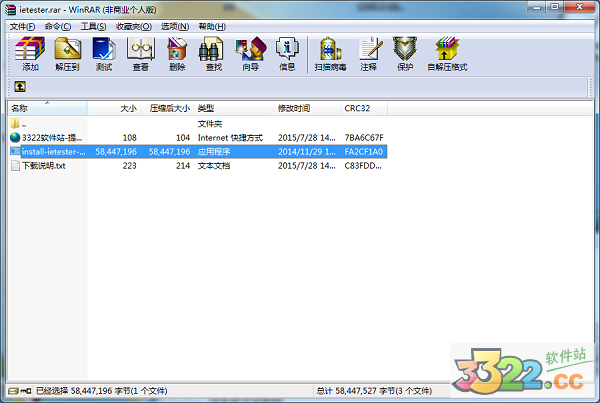Image resolution: width=600 pixels, height=403 pixels.
Task: Select the 下载说明.txt file name text
Action: (x=44, y=166)
